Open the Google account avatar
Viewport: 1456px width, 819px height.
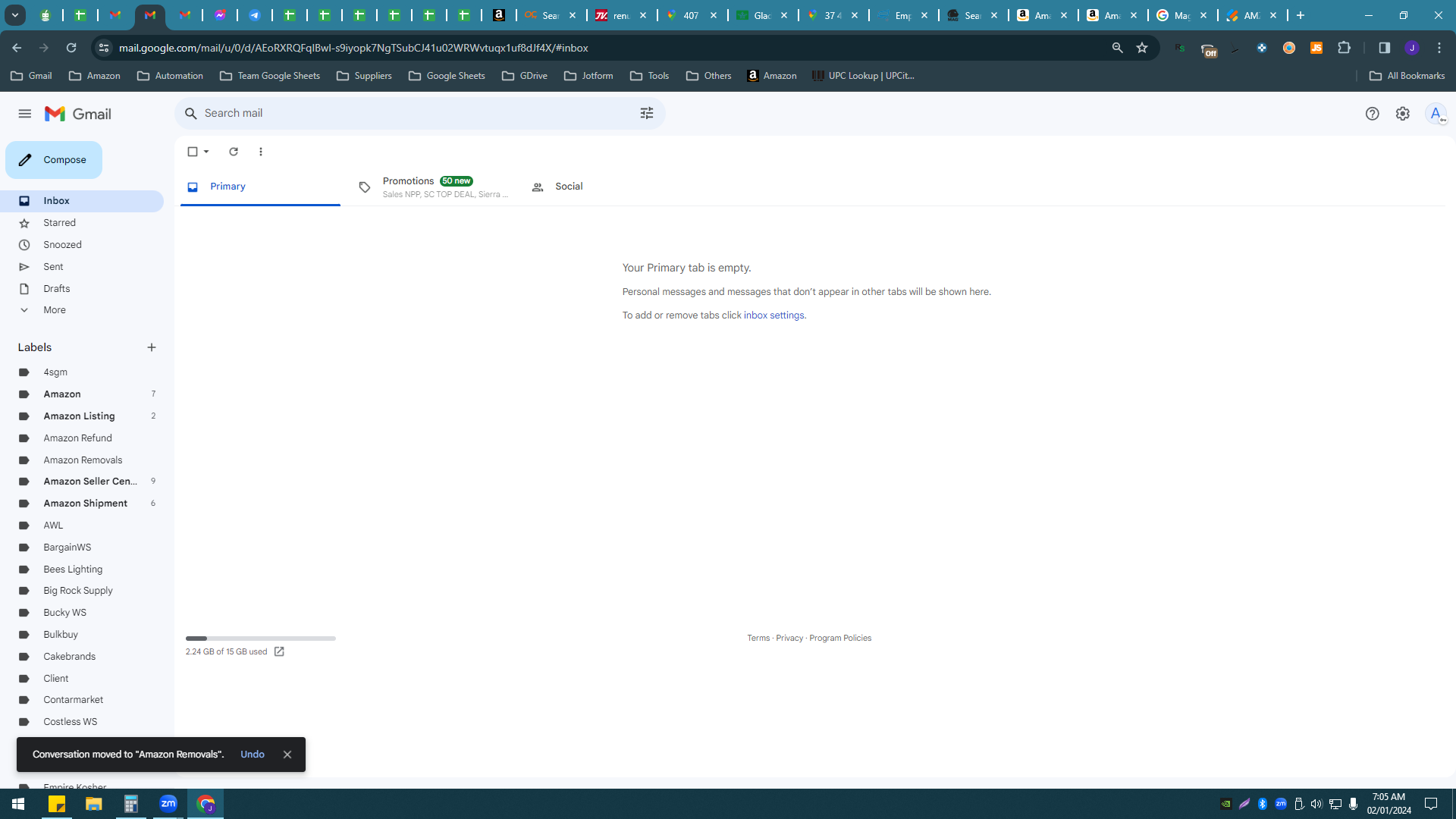tap(1436, 114)
